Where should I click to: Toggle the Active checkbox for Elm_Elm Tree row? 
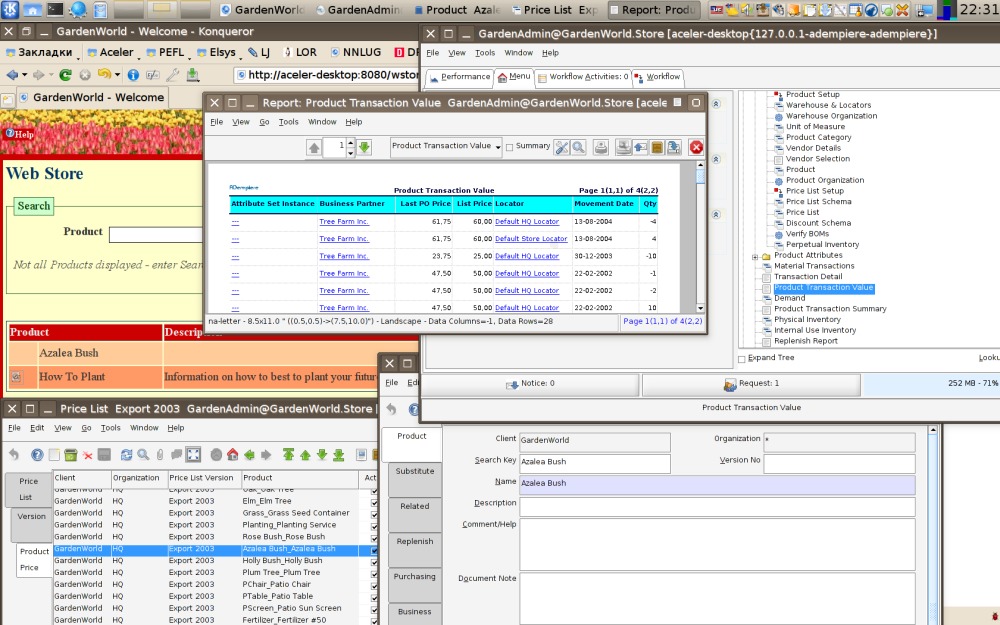tap(374, 502)
